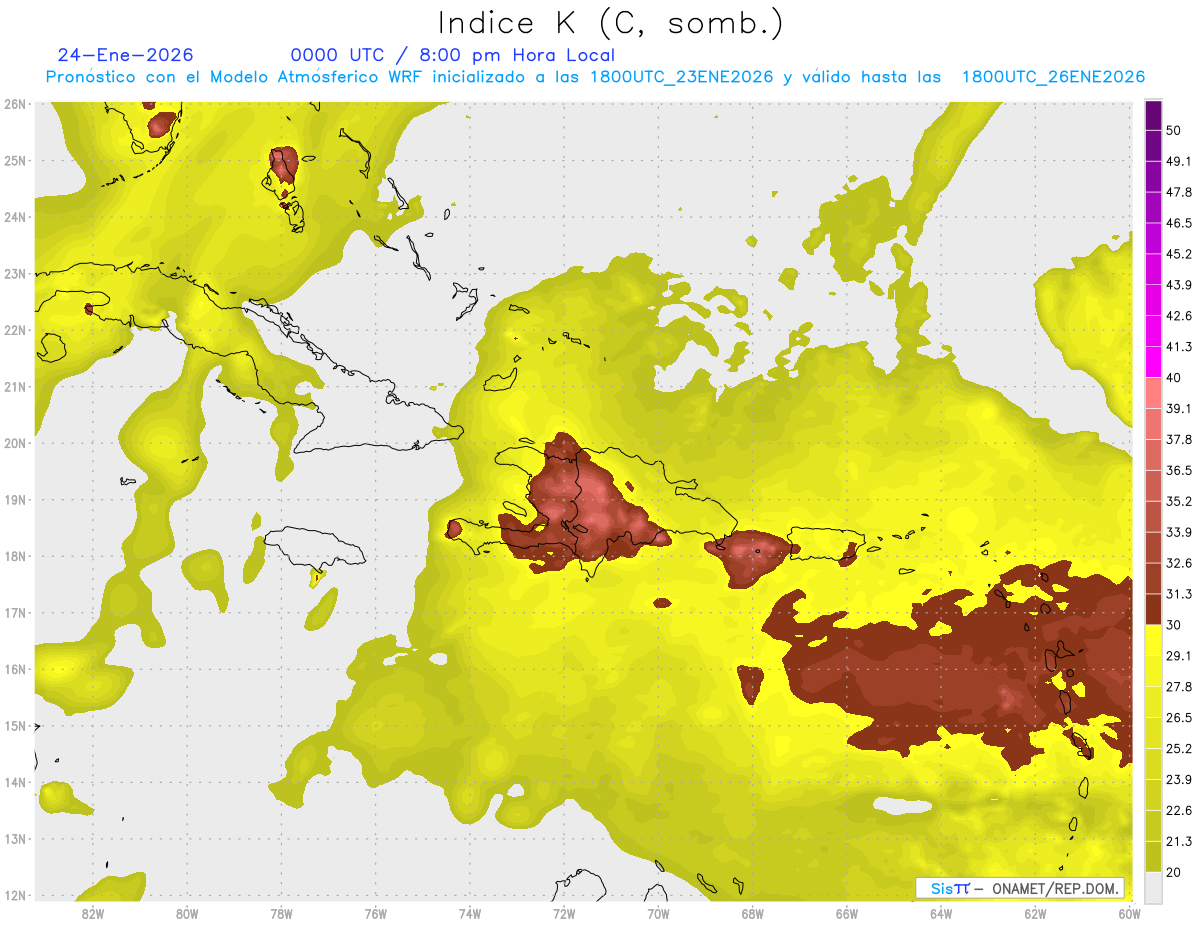Click the '20N' latitude label

point(14,443)
